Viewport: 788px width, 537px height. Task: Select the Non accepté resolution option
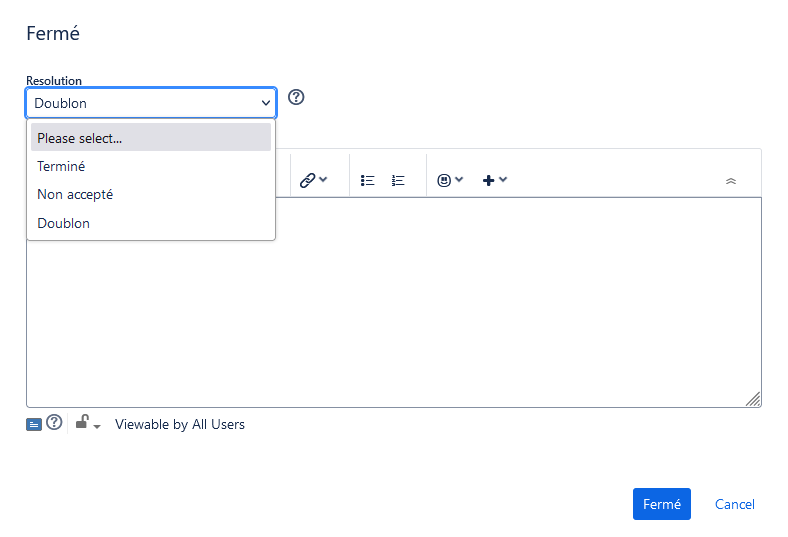click(151, 194)
